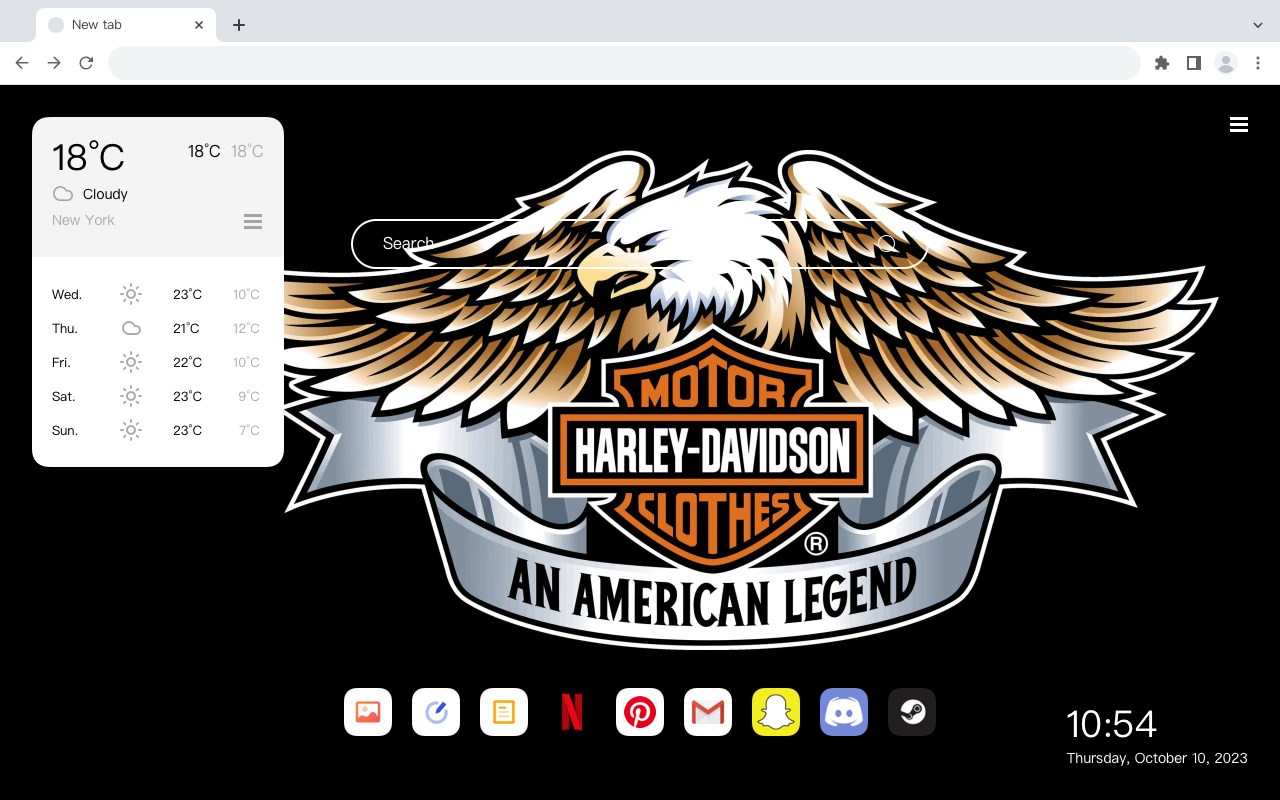1280x800 pixels.
Task: Click the 9°C low for Saturday
Action: pos(249,396)
